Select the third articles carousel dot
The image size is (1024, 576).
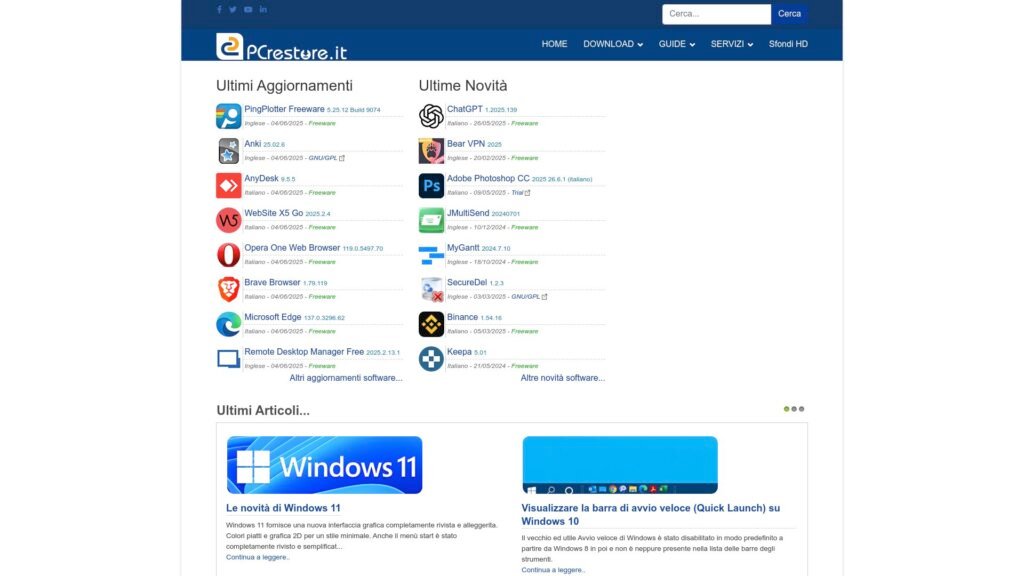802,409
